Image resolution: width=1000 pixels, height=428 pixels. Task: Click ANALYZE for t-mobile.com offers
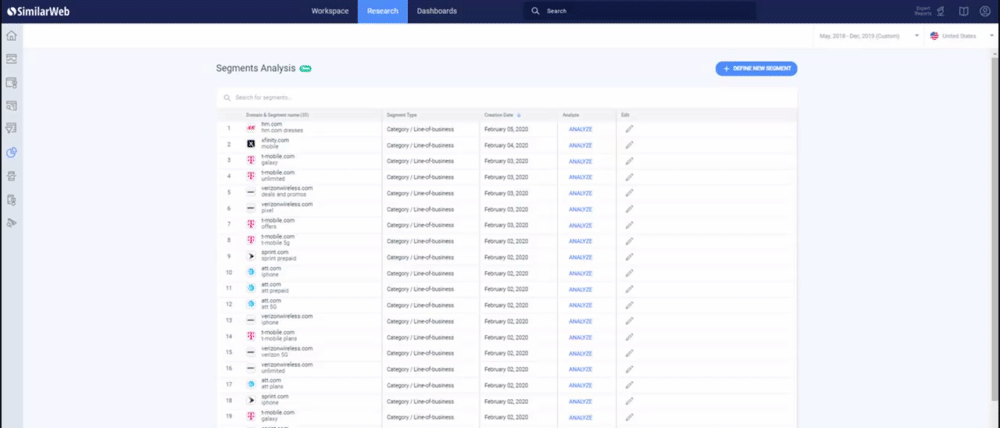(580, 225)
